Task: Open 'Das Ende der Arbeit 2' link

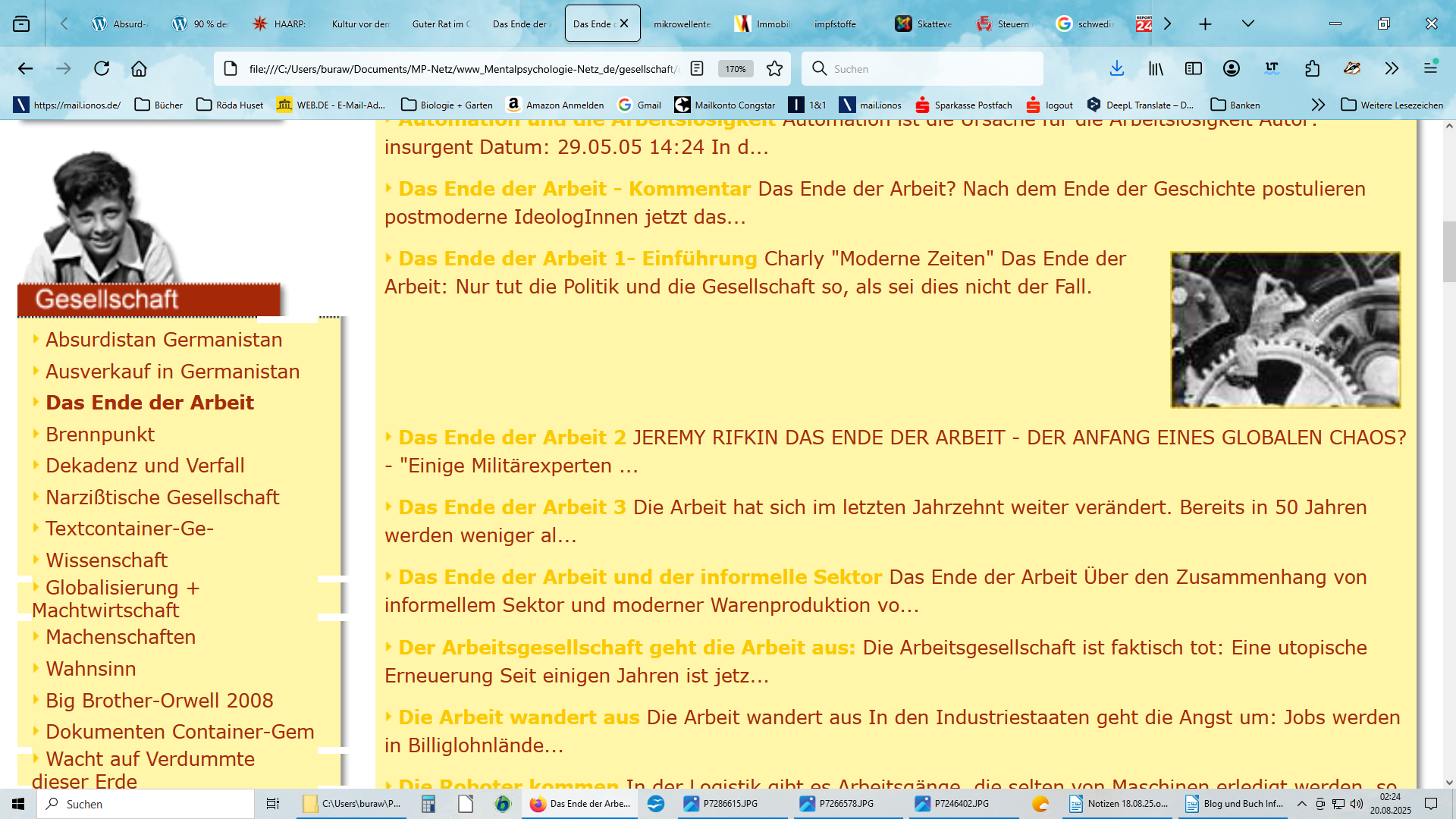Action: (512, 438)
